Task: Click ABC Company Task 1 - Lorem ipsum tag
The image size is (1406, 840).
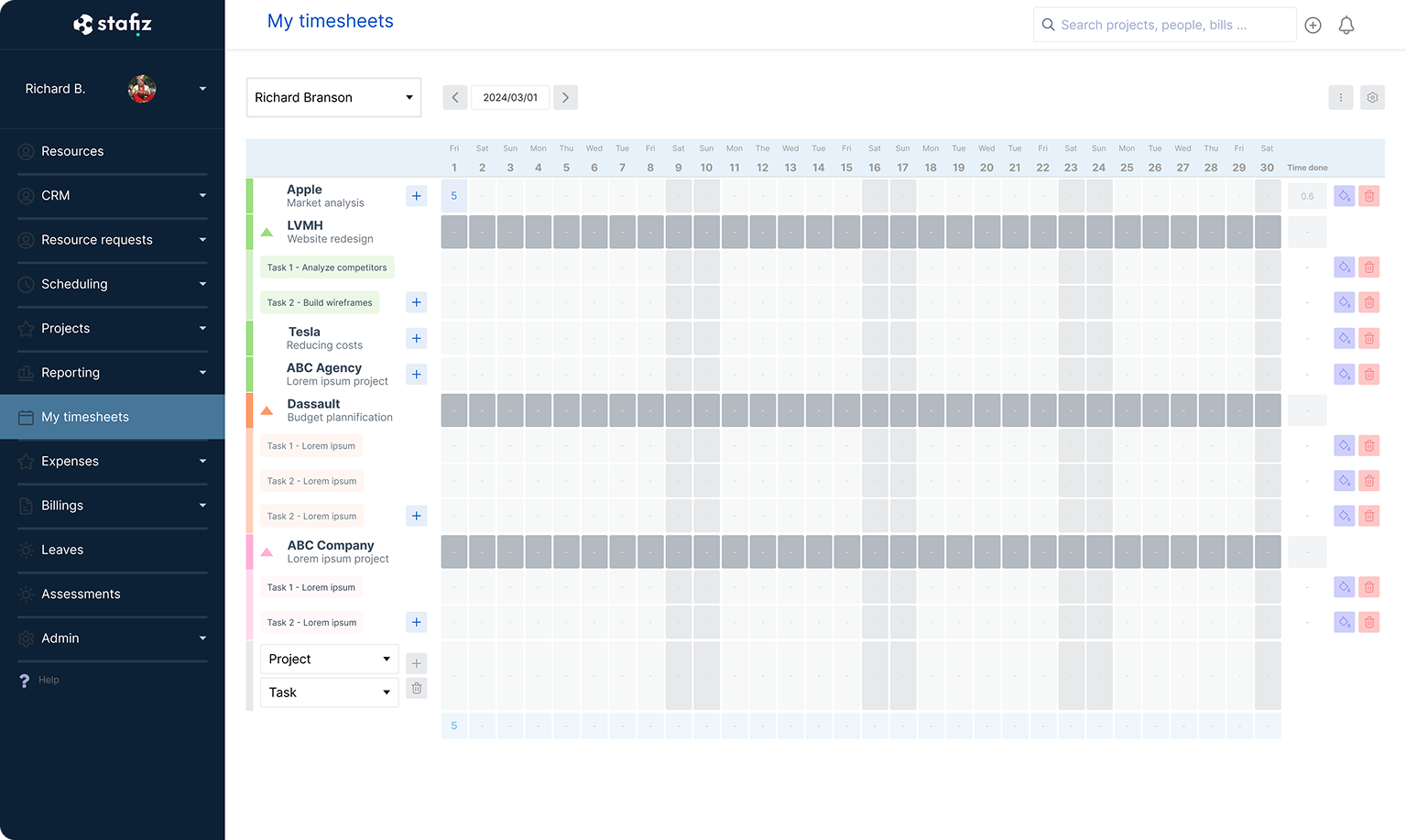Action: click(x=311, y=587)
